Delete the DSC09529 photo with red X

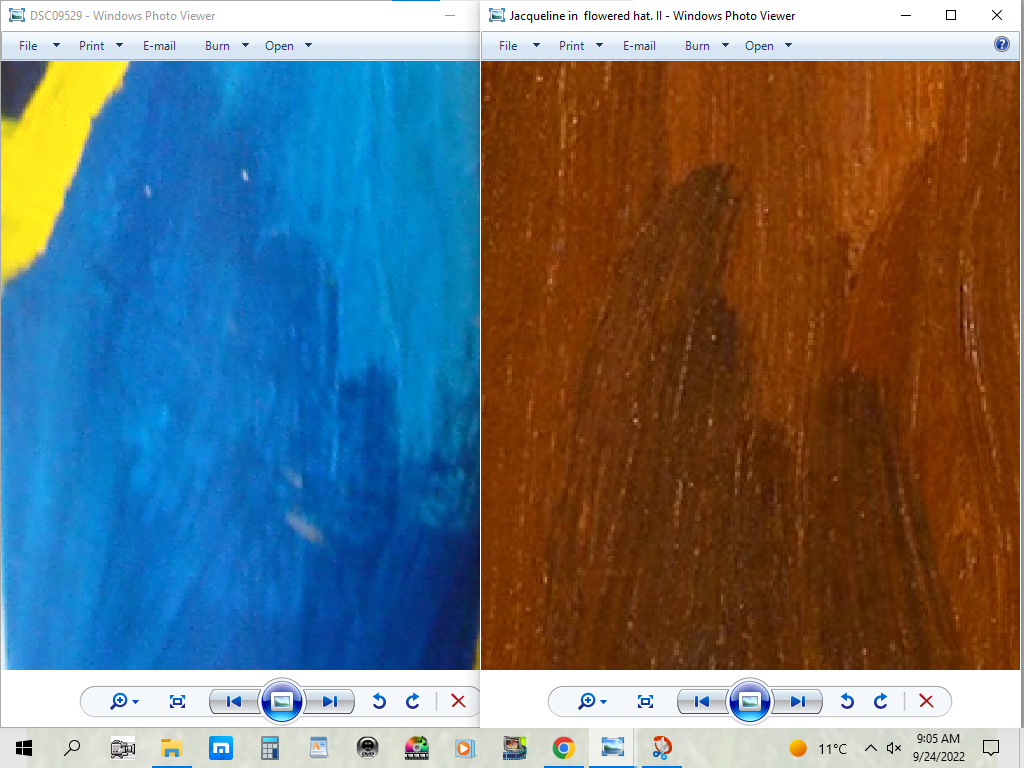click(458, 701)
